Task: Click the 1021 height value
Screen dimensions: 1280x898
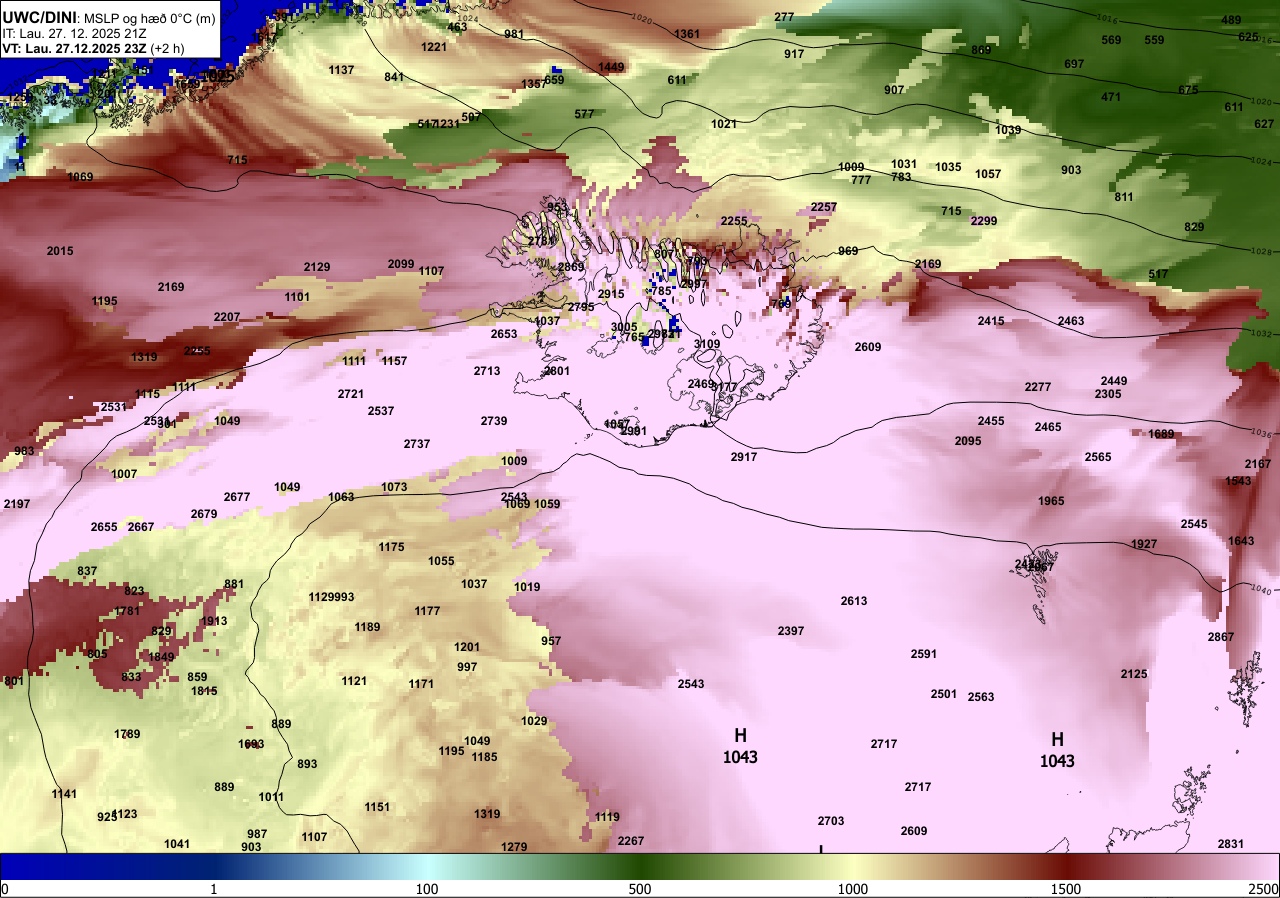Action: (724, 124)
